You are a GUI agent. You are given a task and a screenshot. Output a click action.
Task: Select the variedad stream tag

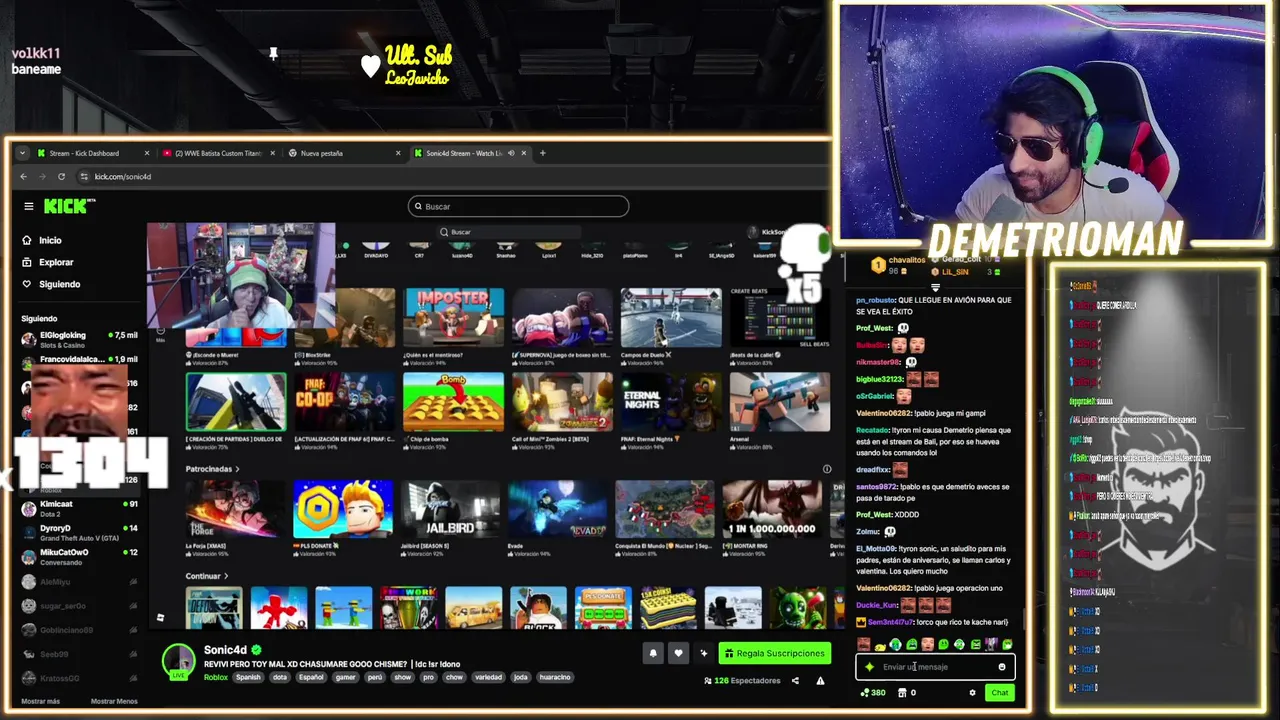point(488,677)
